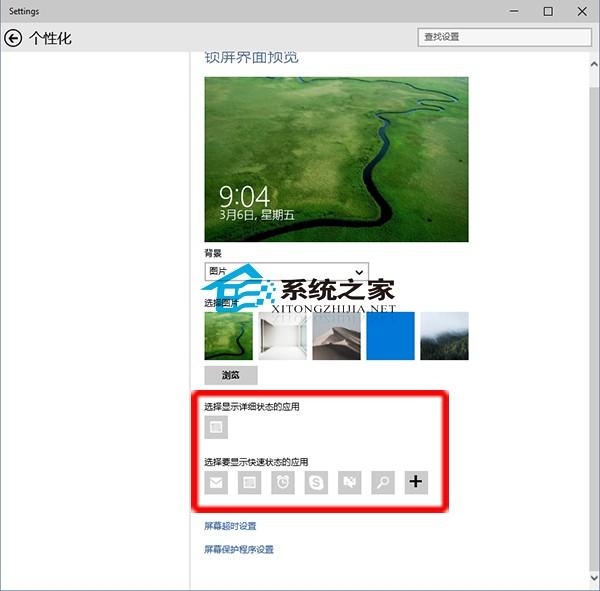Close the Settings window

pyautogui.click(x=582, y=11)
